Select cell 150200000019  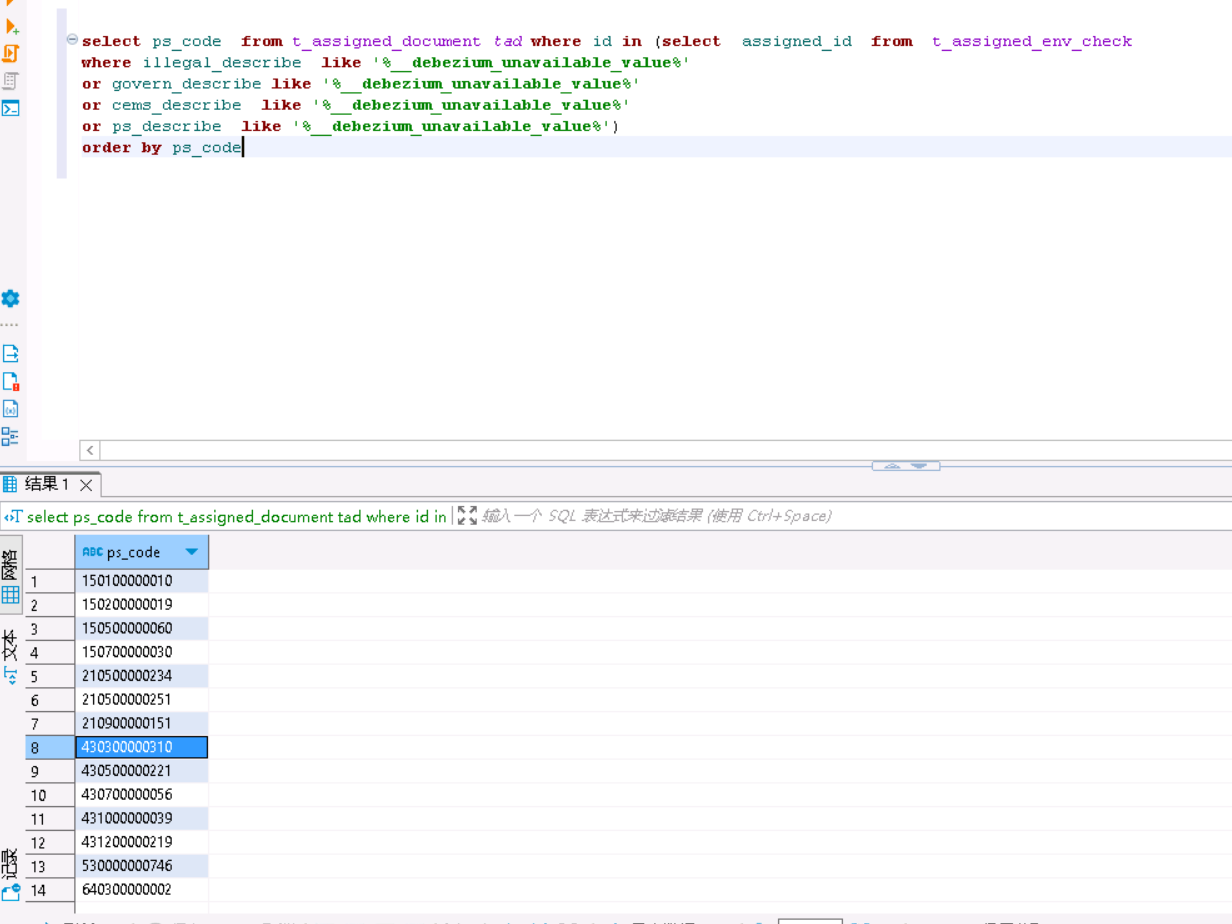click(x=142, y=605)
